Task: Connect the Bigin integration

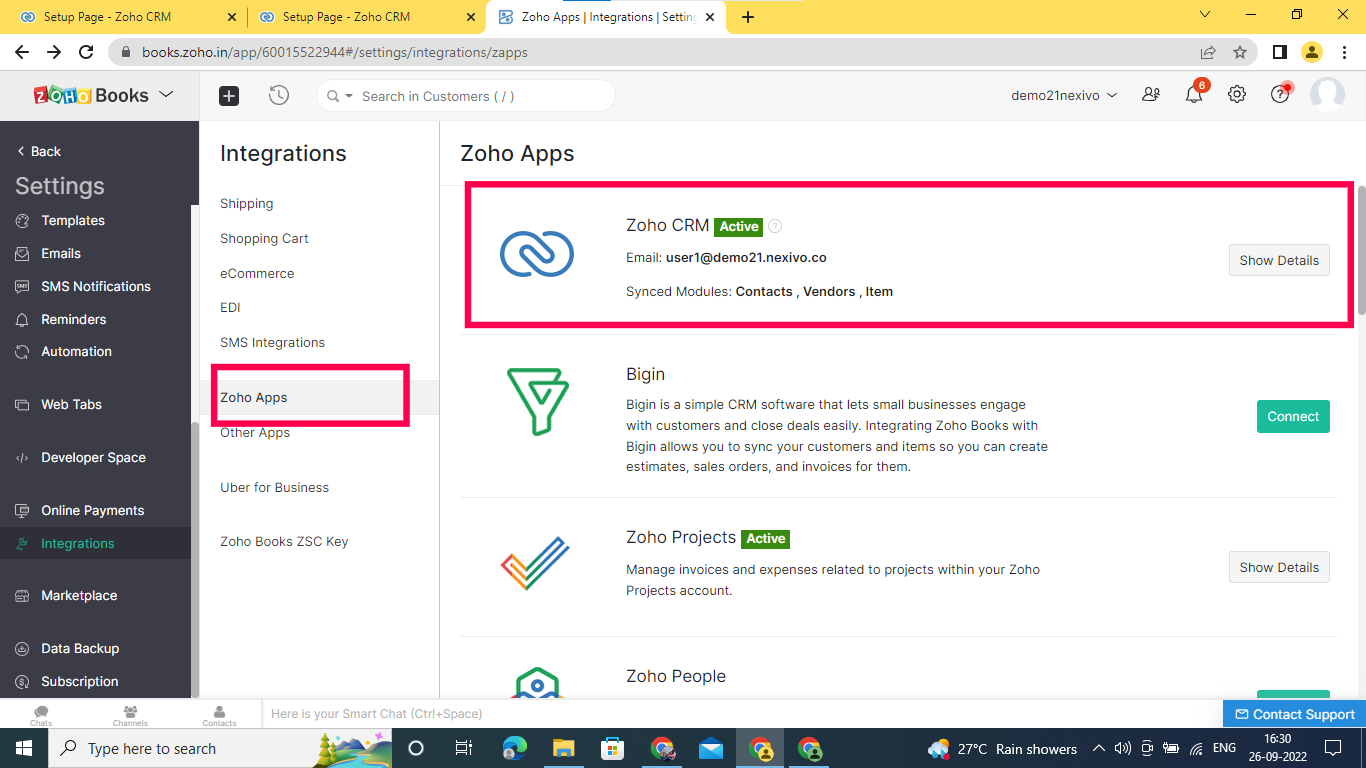Action: click(1293, 416)
